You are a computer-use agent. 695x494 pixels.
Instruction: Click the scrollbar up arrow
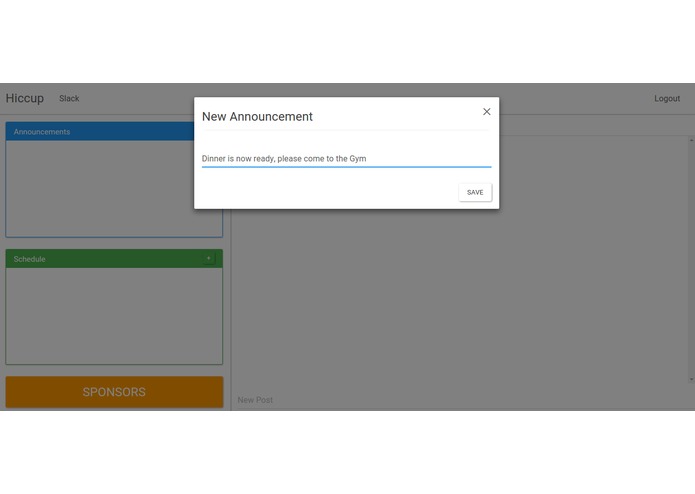click(691, 140)
